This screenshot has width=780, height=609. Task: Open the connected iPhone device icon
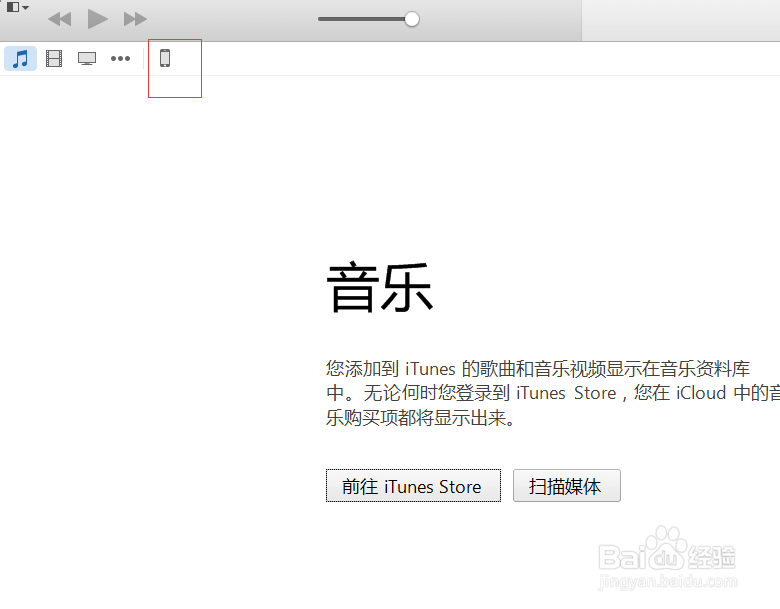tap(165, 58)
